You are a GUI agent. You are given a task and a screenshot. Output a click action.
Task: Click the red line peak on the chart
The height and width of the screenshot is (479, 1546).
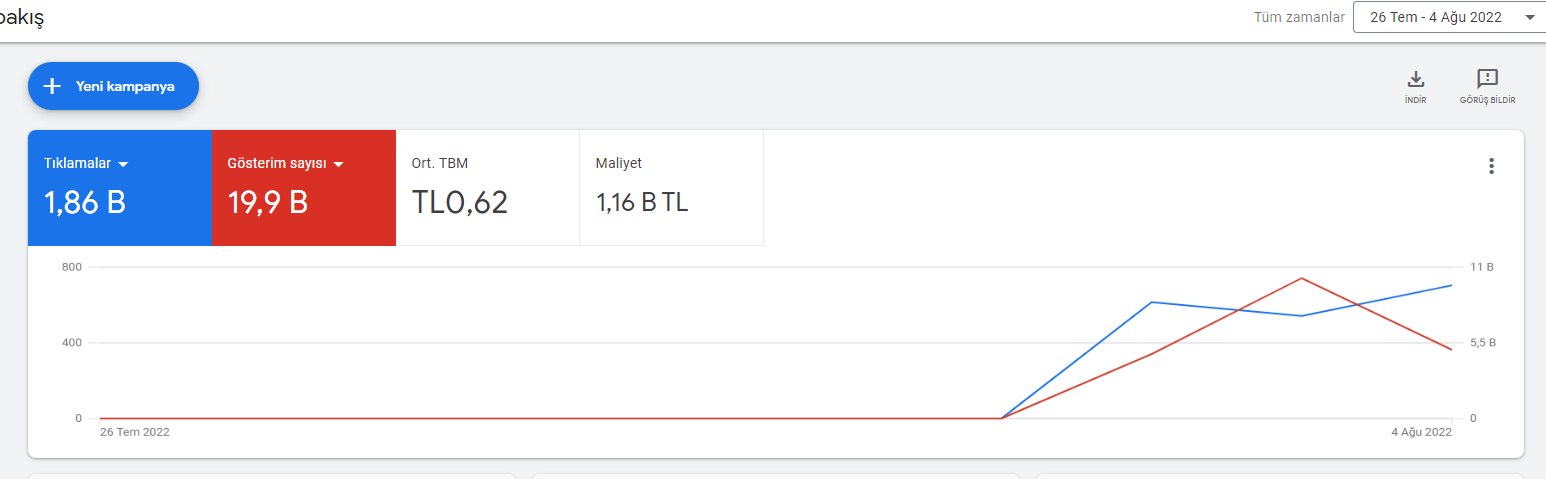[x=1301, y=278]
